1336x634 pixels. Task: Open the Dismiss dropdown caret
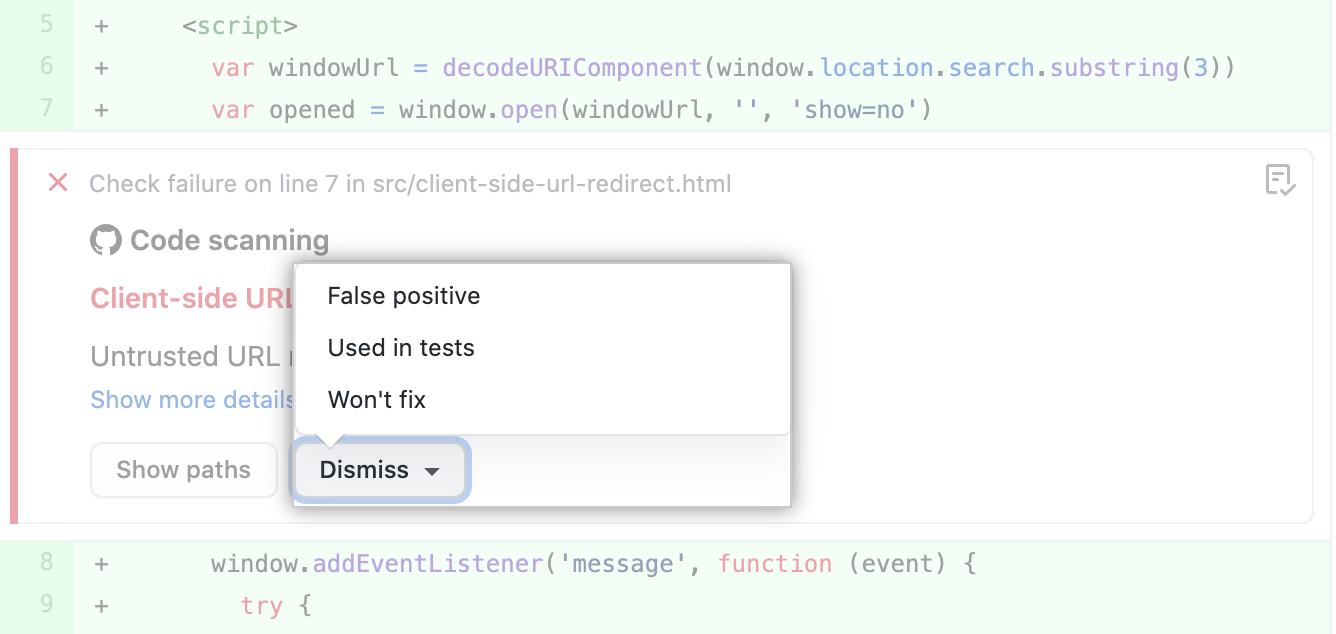(432, 470)
